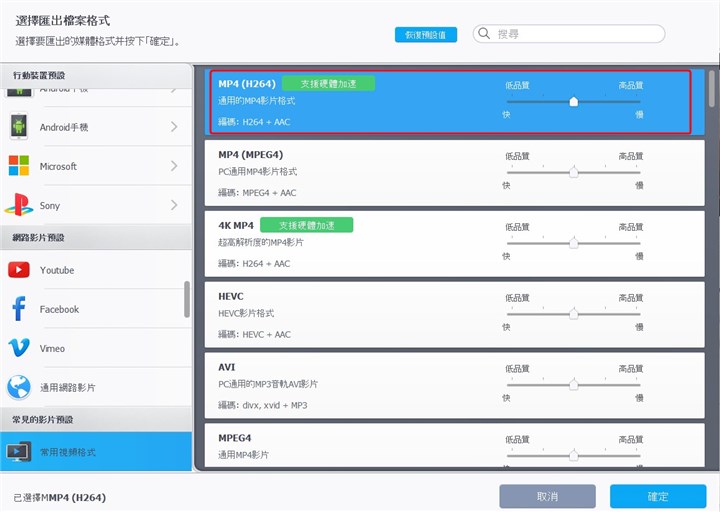Click the format list scrollbar thumb
The image size is (720, 512).
pos(712,89)
